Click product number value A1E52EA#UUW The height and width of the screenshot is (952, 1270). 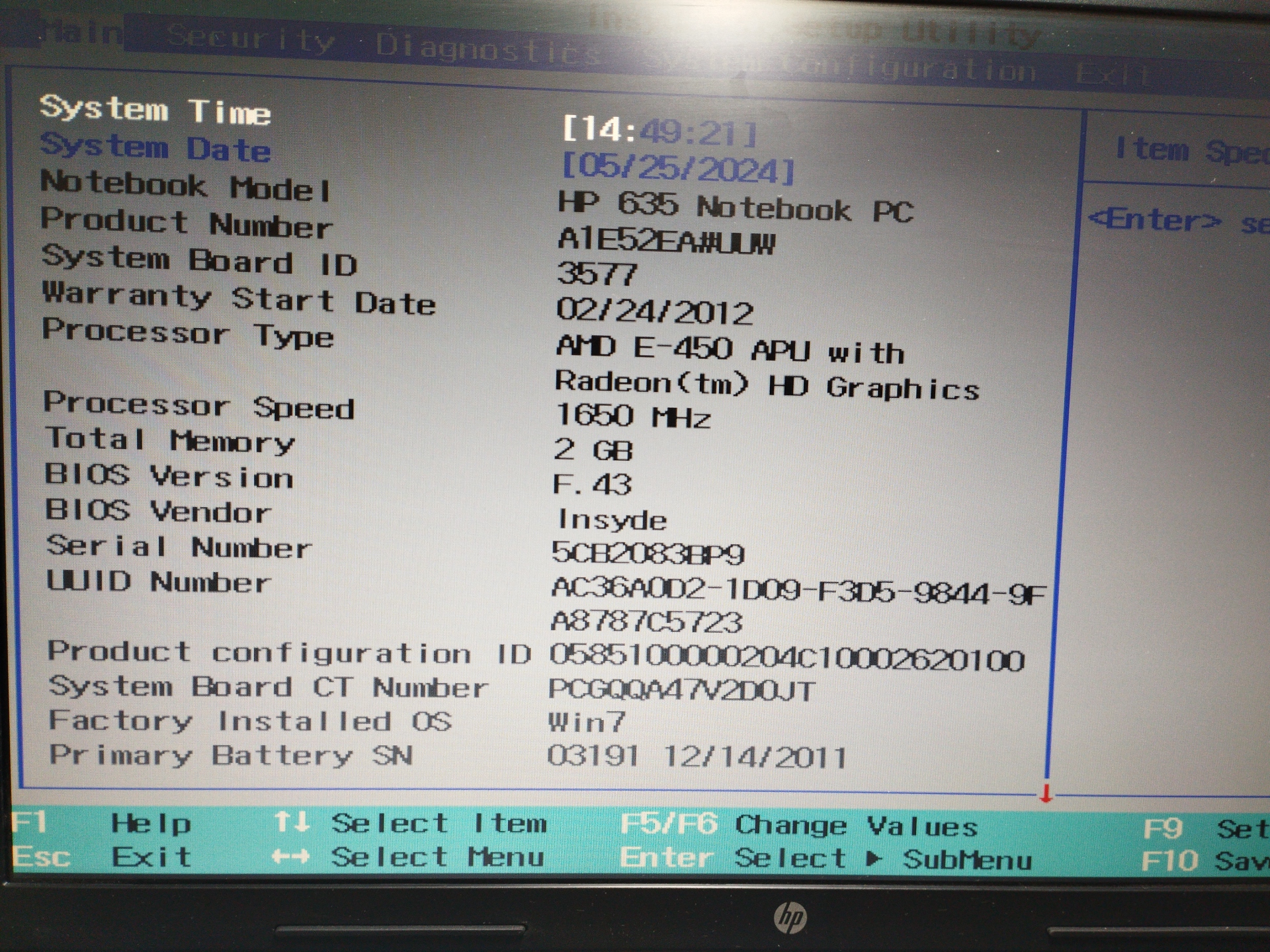(x=666, y=241)
